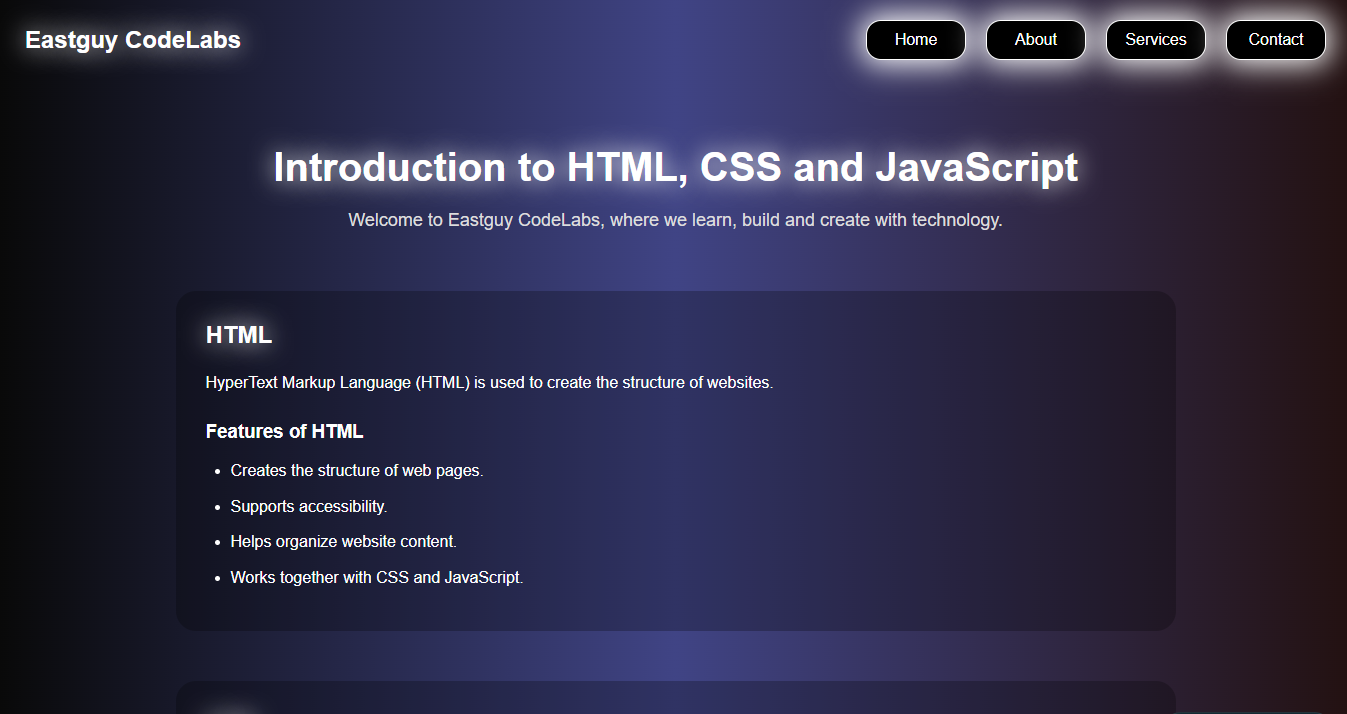Click the bullet before 'Creates the structure'
Screen dimensions: 1347x714
click(x=217, y=471)
